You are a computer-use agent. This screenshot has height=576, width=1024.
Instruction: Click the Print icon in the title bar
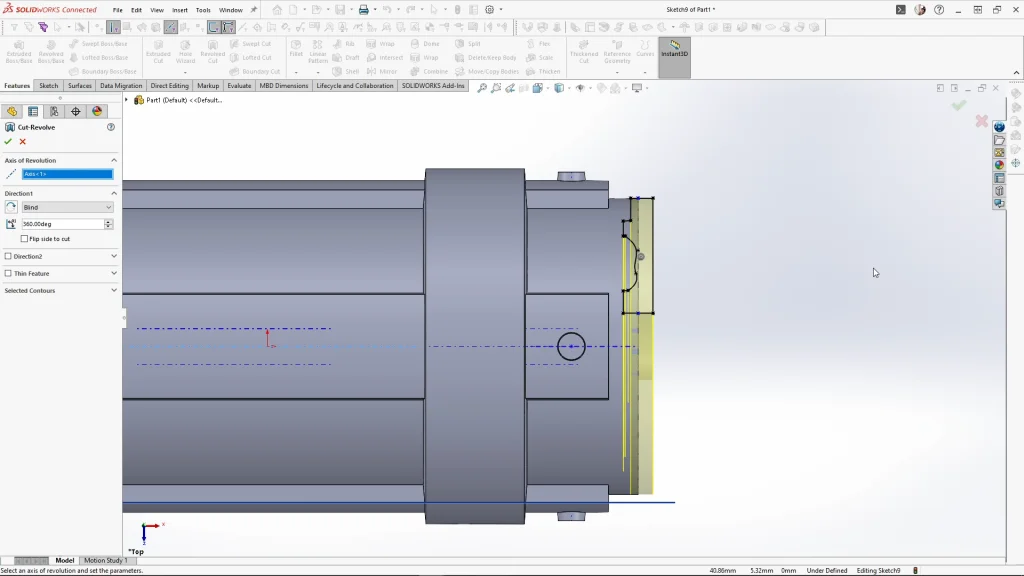[363, 10]
